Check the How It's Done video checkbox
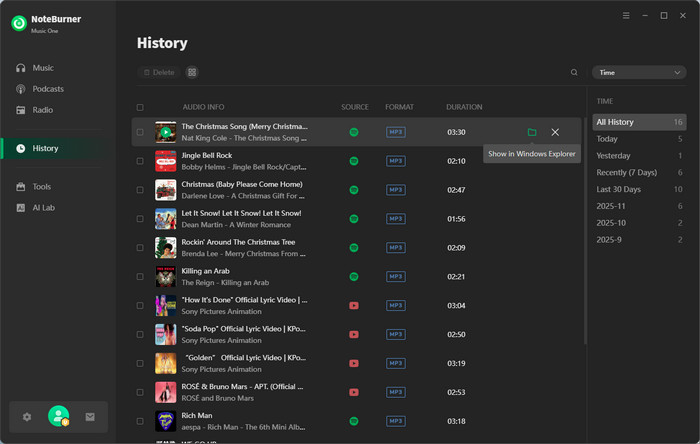Viewport: 700px width, 444px height. [140, 306]
